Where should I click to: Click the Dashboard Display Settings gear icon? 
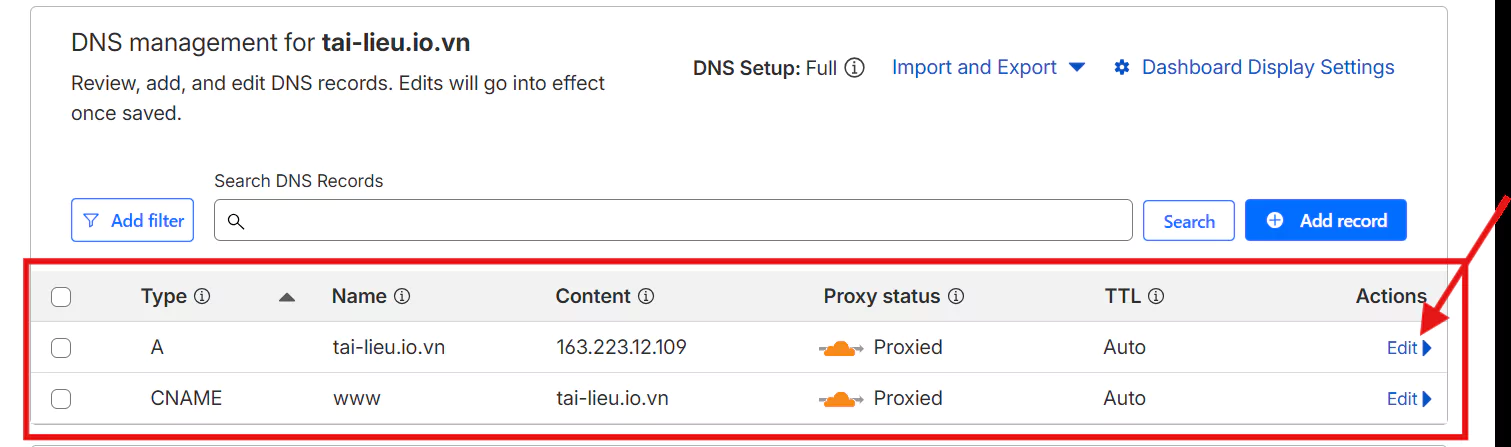(1122, 68)
